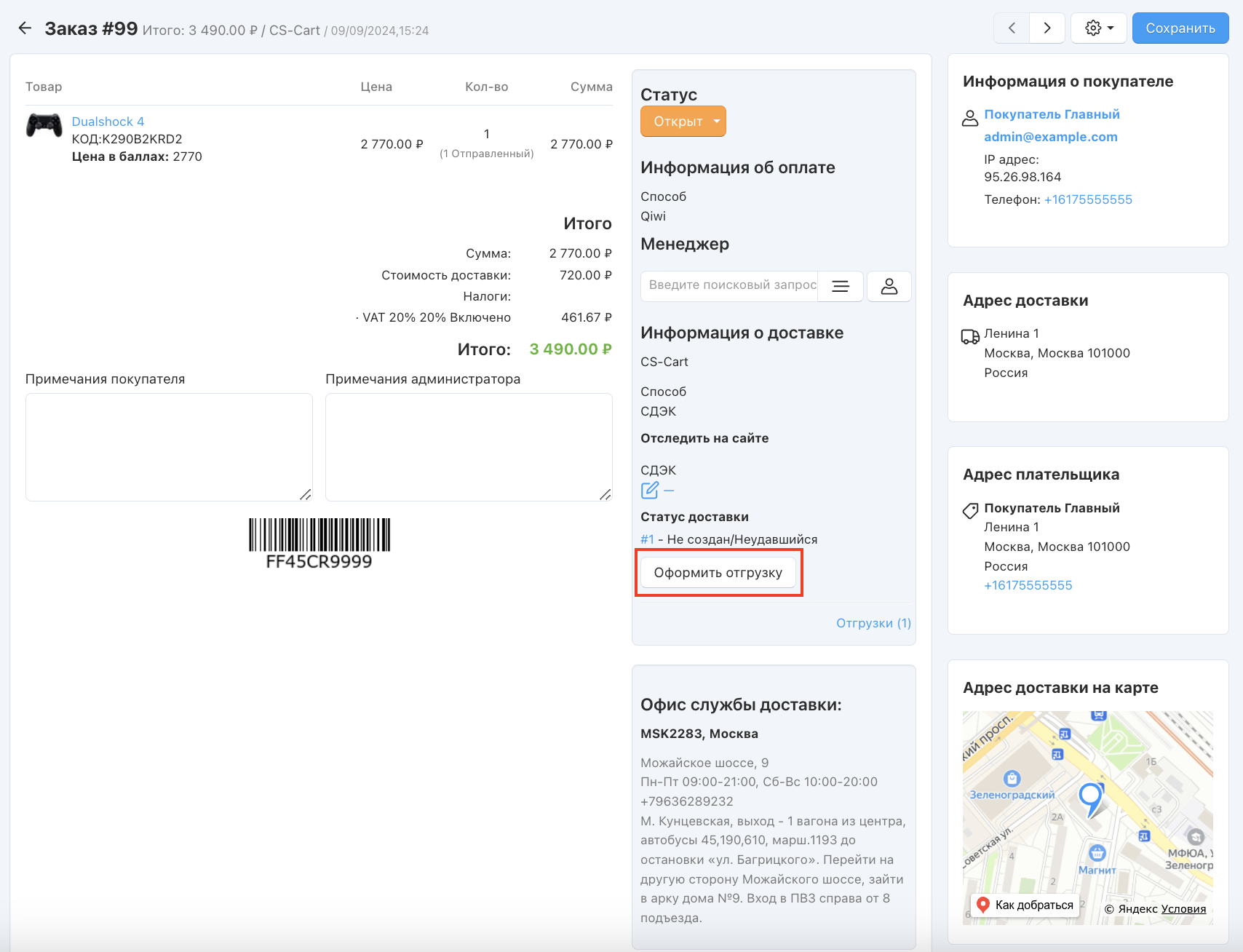Click the Dualshock 4 product link
The width and height of the screenshot is (1243, 952).
pos(108,122)
